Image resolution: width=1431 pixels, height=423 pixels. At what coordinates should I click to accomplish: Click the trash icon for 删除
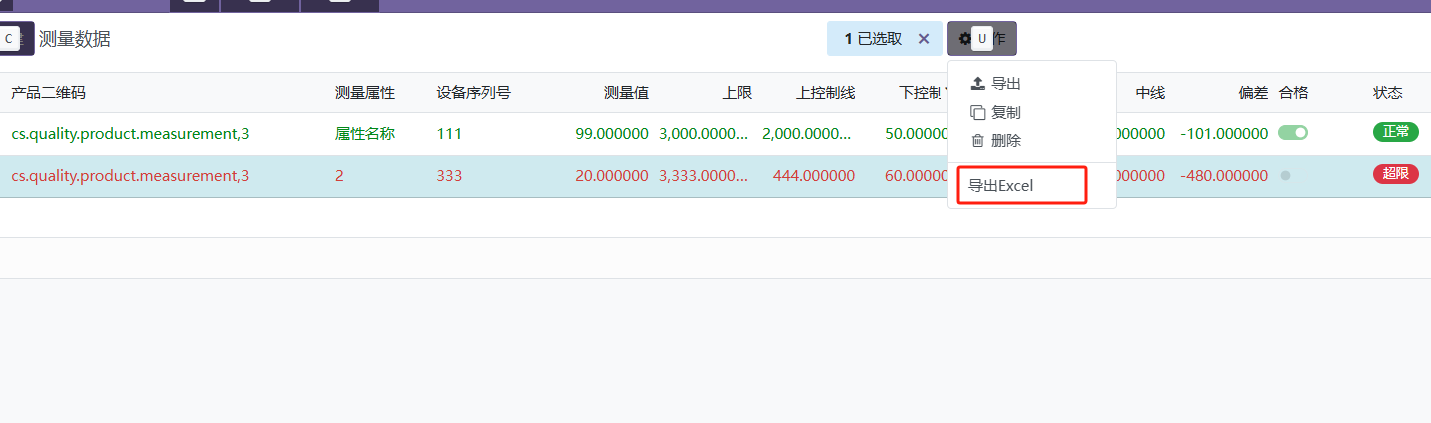[978, 141]
